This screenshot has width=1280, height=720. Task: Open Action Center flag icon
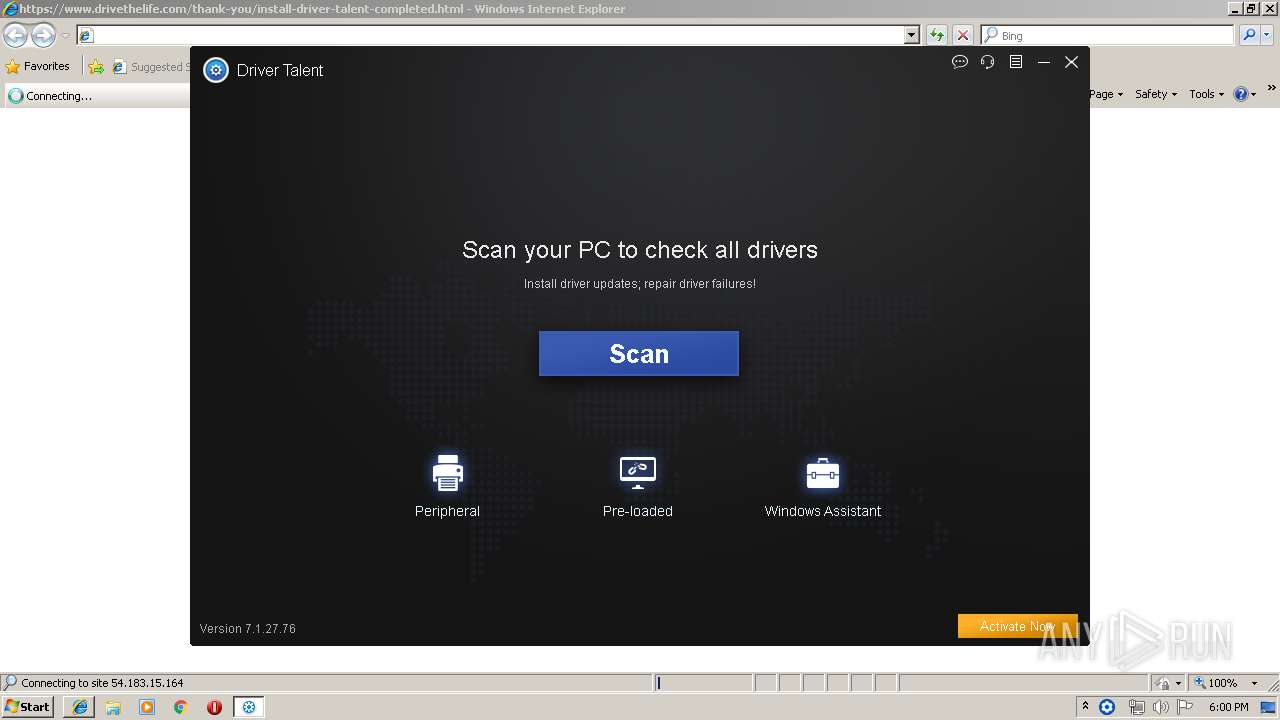[1184, 707]
